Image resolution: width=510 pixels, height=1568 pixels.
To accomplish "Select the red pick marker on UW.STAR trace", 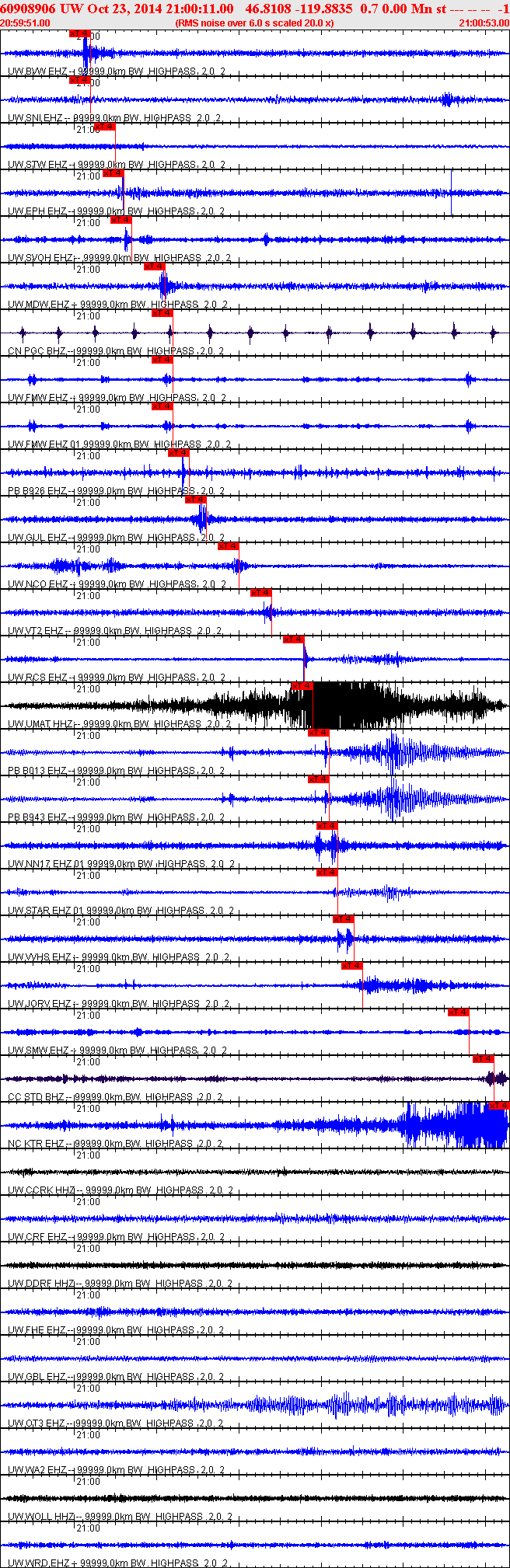I will coord(327,873).
